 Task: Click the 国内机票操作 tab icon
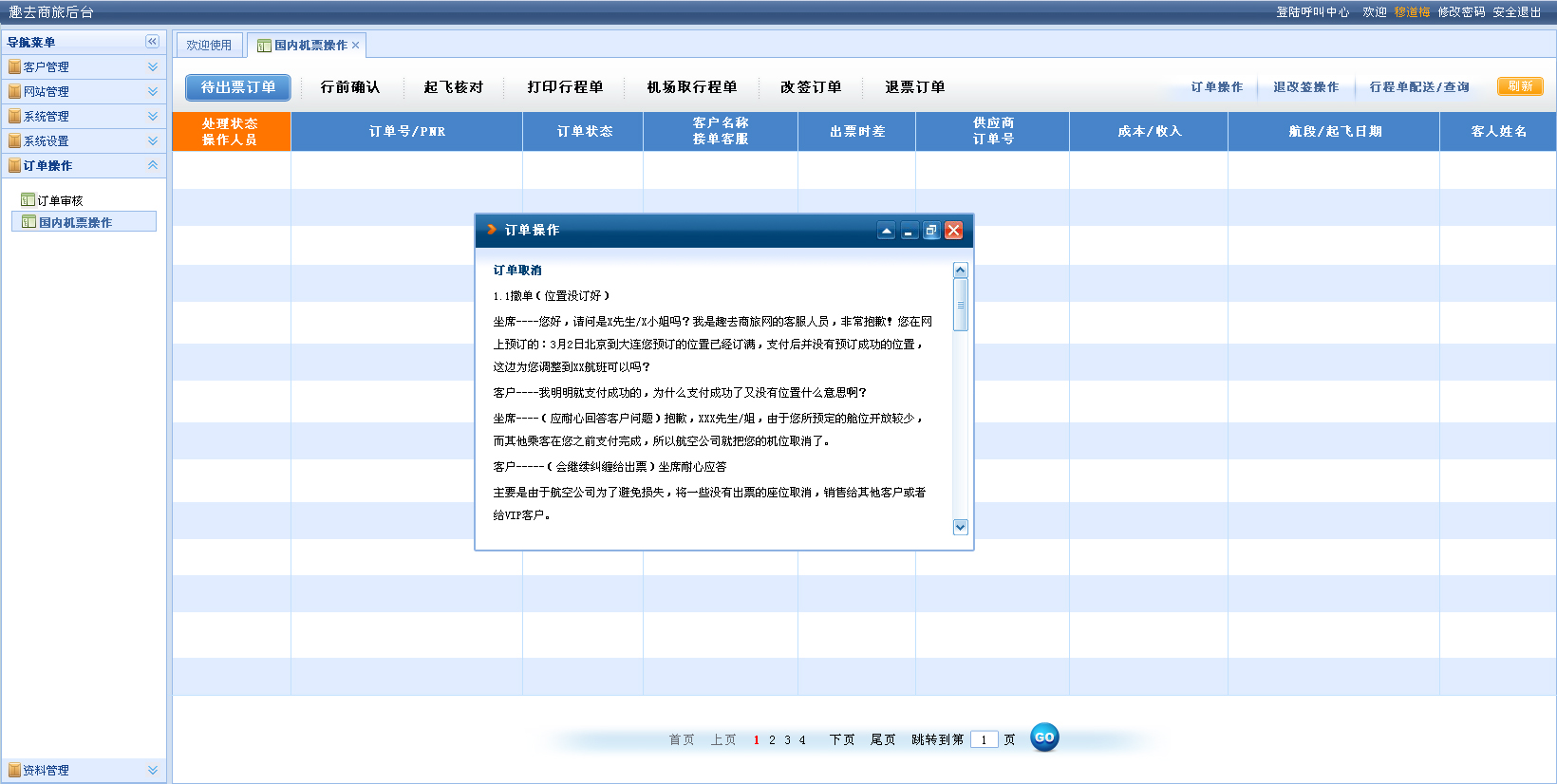pos(264,46)
